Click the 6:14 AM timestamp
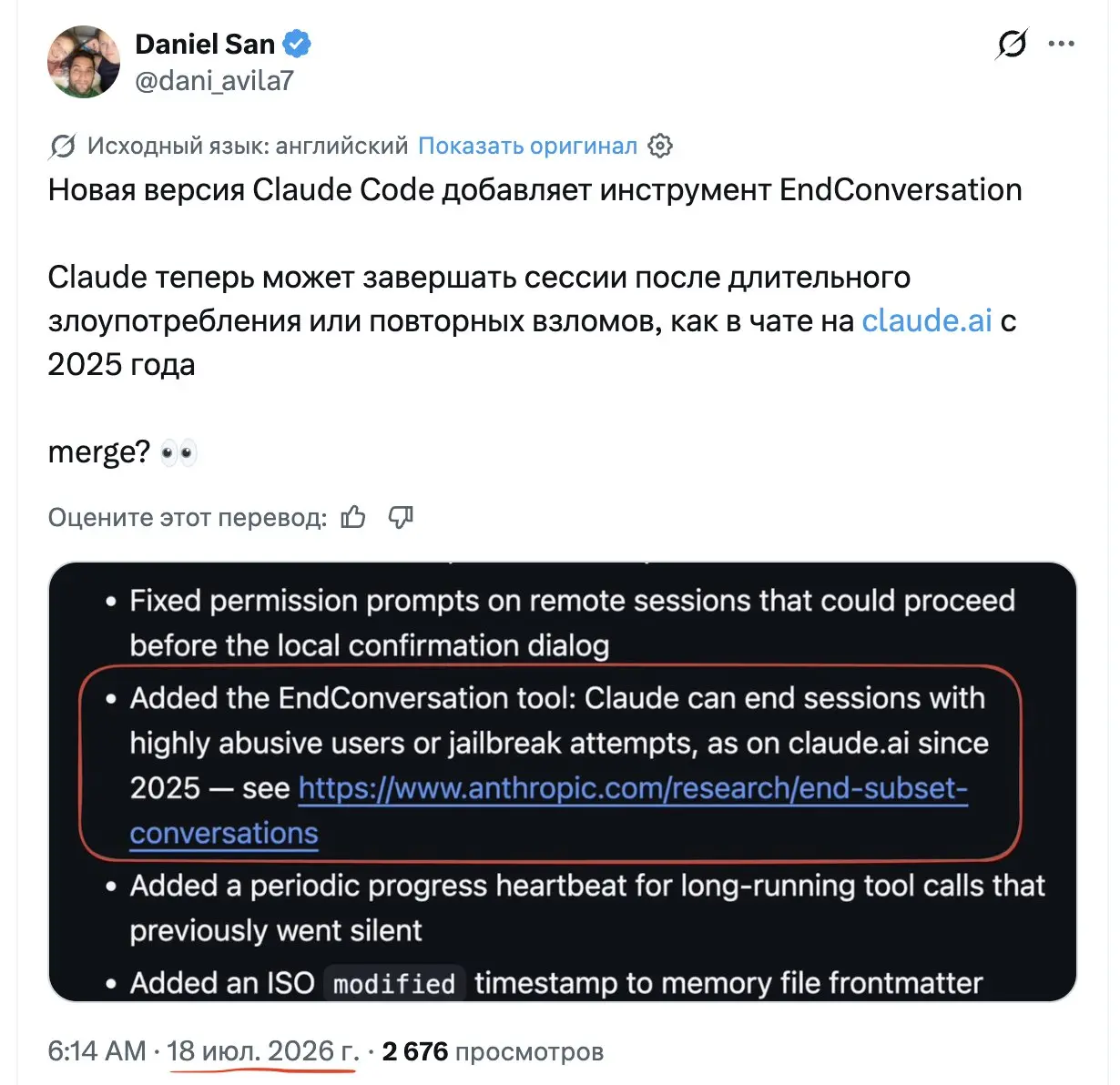This screenshot has width=1120, height=1085. (x=97, y=1051)
